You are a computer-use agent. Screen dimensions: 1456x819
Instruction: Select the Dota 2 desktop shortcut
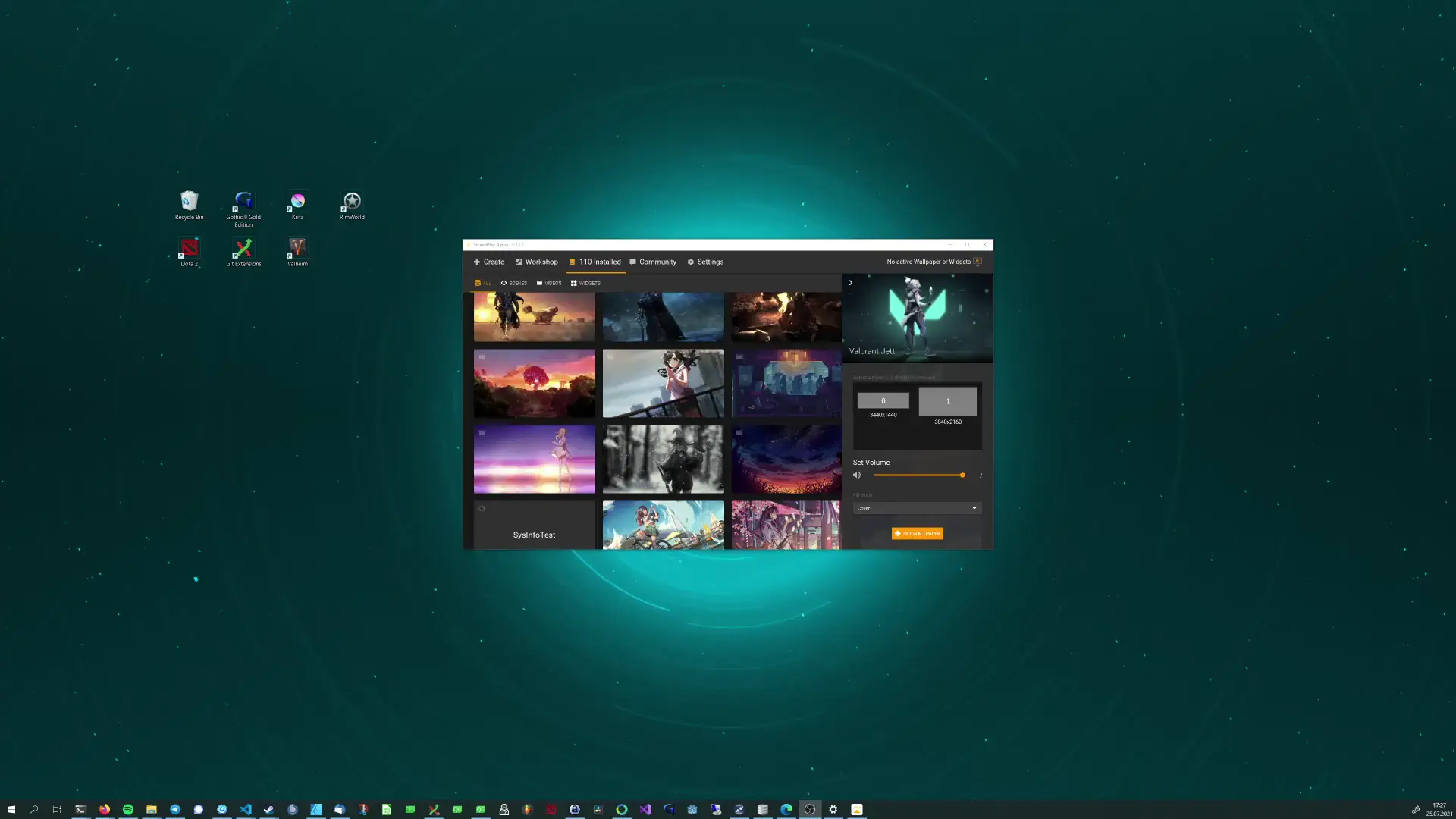189,253
